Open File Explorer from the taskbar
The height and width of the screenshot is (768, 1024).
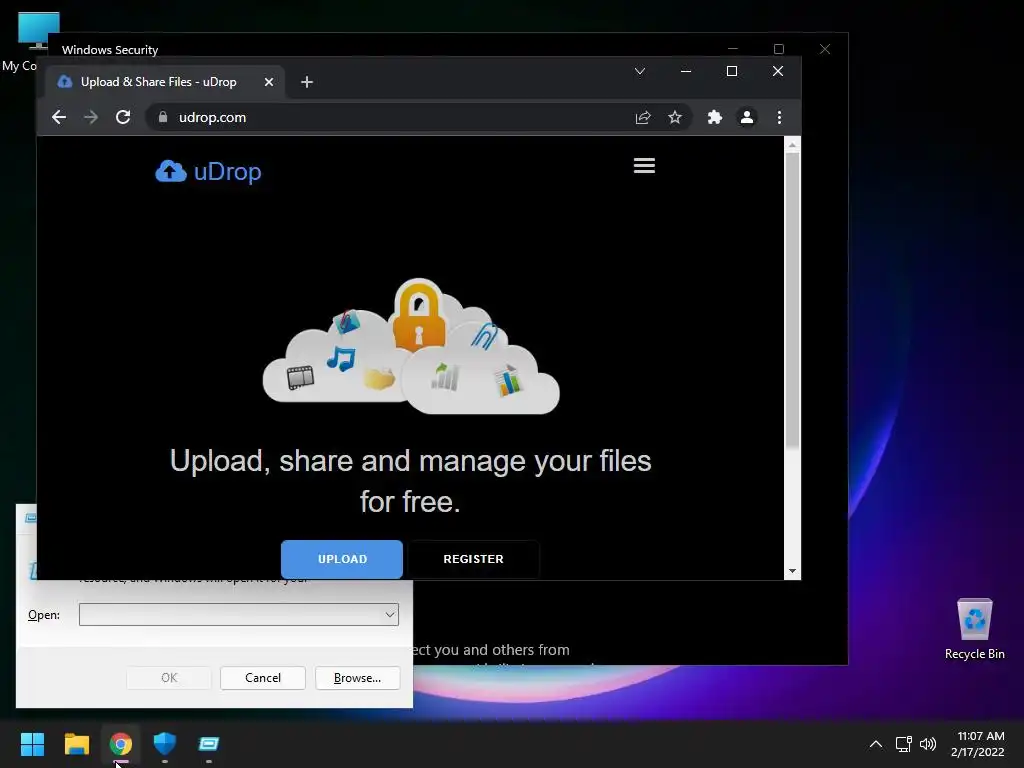click(76, 744)
